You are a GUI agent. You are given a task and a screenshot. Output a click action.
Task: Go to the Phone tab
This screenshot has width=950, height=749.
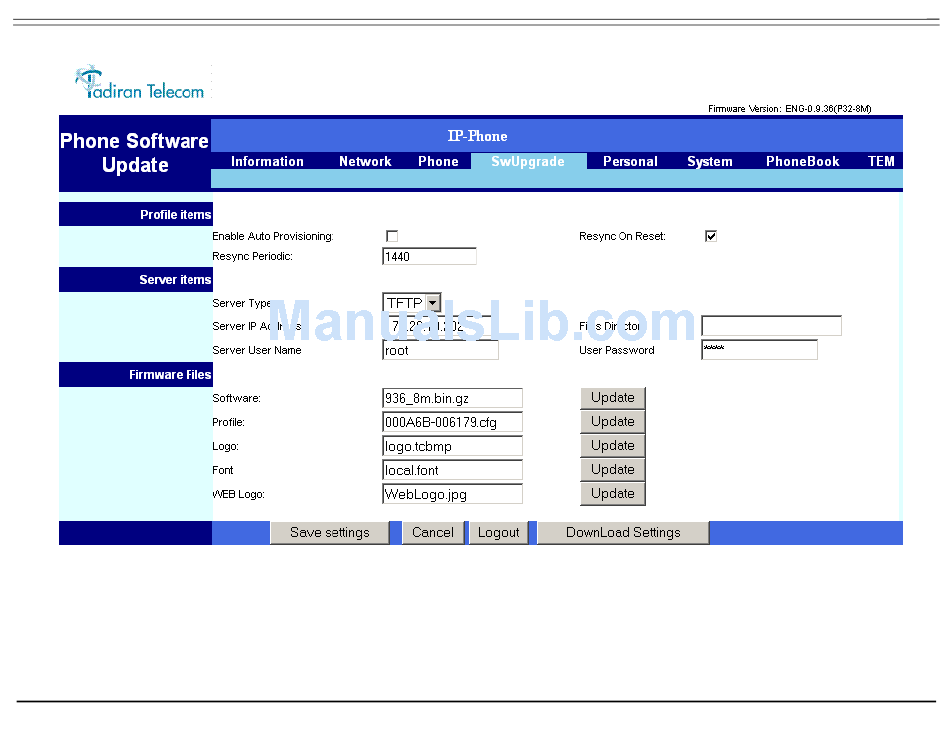(438, 161)
